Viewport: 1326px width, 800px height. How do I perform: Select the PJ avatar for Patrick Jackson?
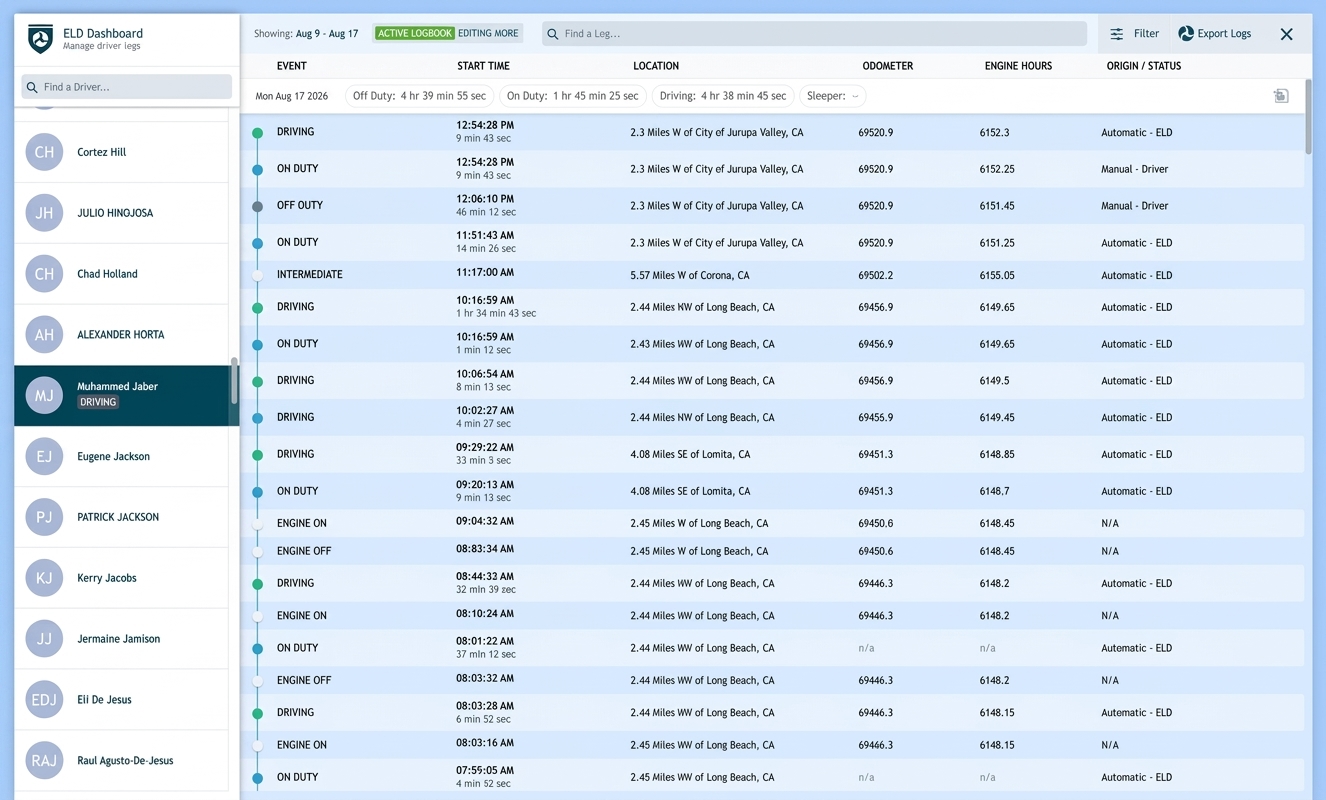tap(44, 517)
